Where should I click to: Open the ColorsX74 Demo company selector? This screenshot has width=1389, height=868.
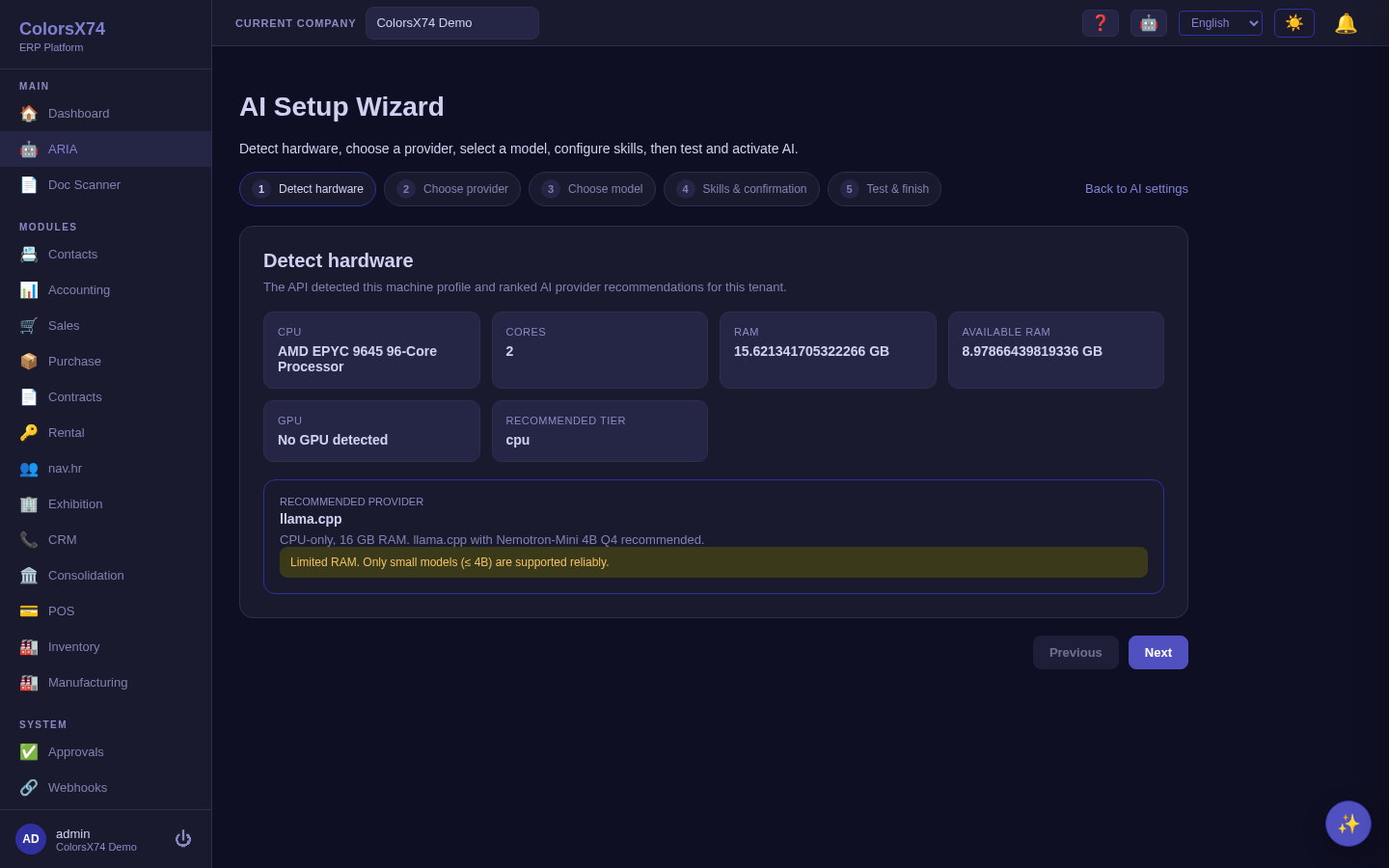click(x=452, y=23)
